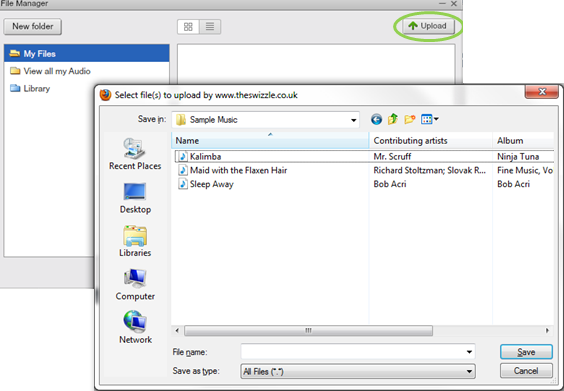Click scroll right arrow of file list

(547, 330)
